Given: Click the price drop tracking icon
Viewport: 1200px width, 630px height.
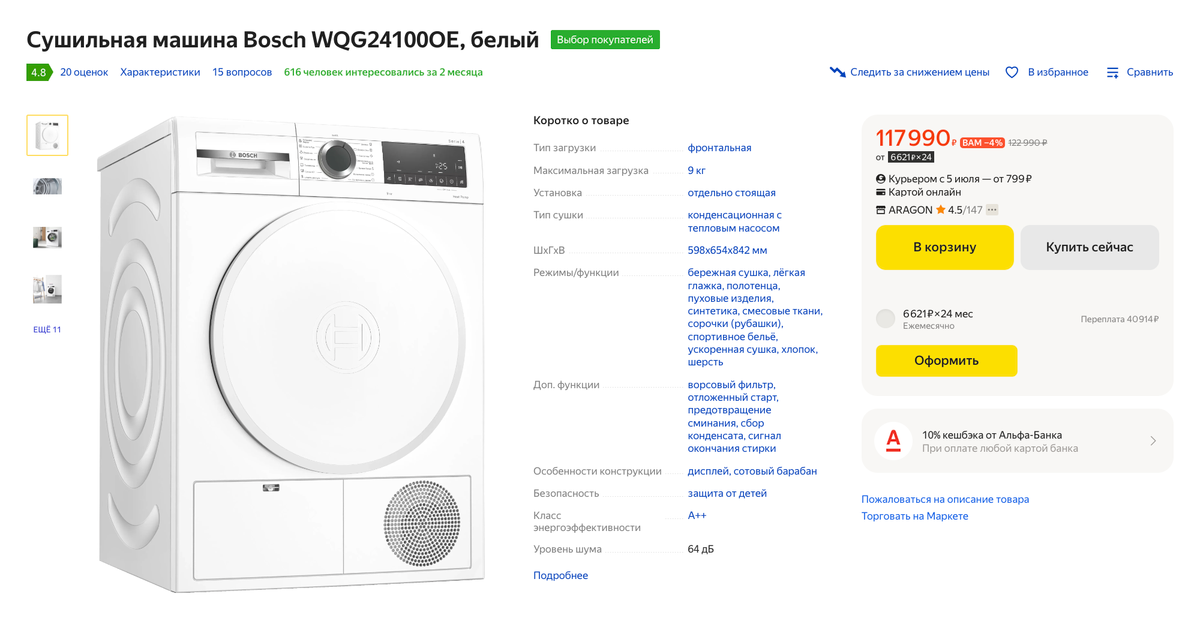Looking at the screenshot, I should click(x=838, y=72).
